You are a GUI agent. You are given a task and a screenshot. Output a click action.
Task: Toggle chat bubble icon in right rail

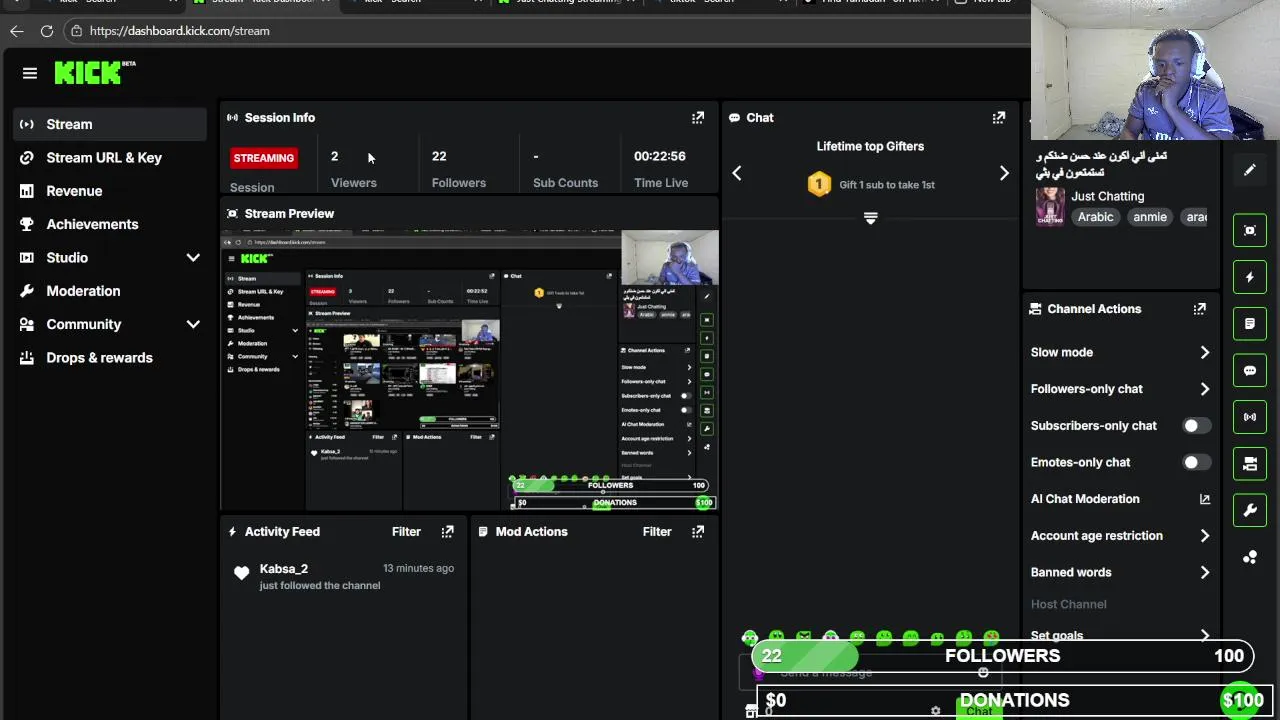(x=1249, y=370)
